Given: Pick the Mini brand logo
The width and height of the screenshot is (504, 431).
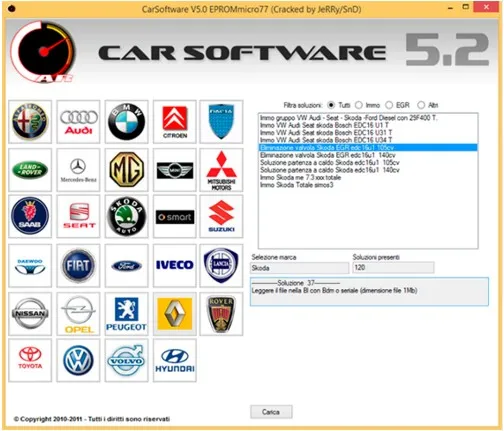Looking at the screenshot, I should [x=175, y=170].
